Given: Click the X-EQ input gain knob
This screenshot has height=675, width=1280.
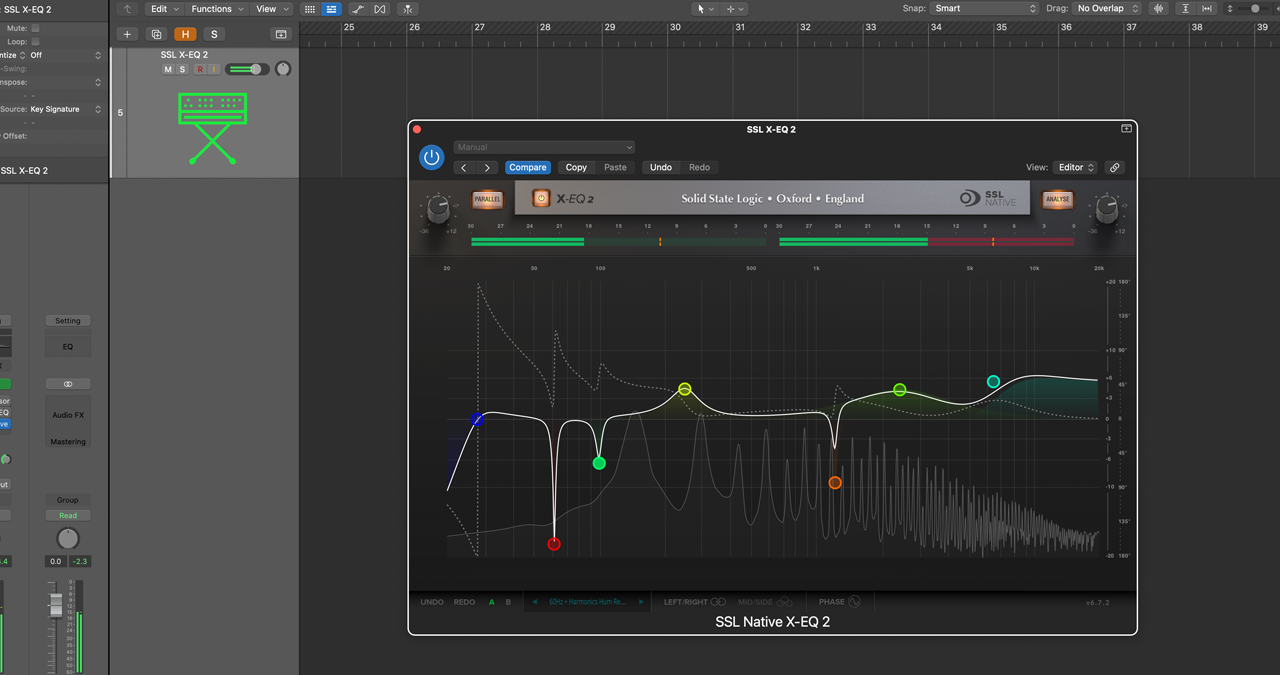Looking at the screenshot, I should coord(439,209).
